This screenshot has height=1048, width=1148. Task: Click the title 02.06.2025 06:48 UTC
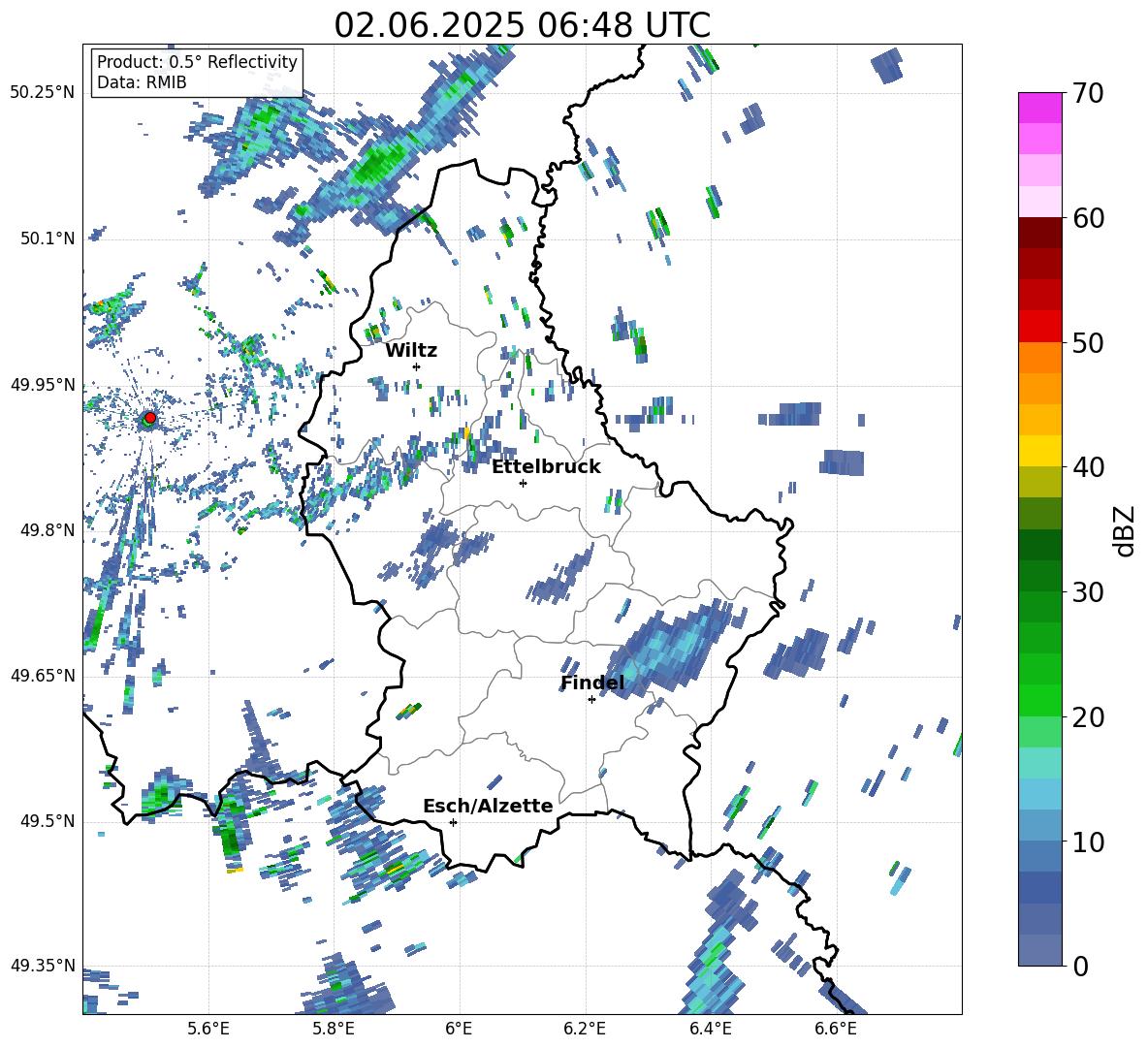pyautogui.click(x=522, y=25)
